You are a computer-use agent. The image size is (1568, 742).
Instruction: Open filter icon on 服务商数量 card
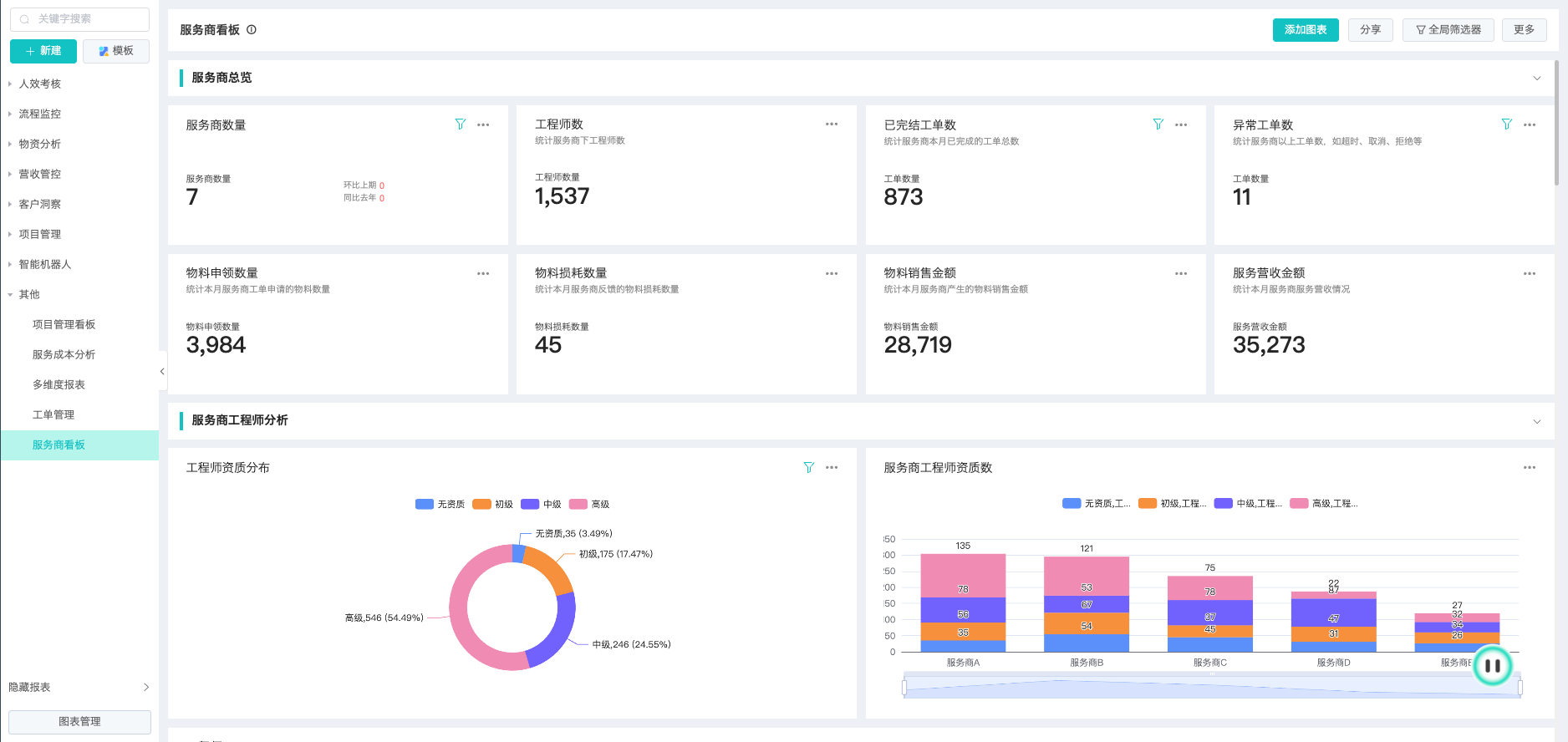tap(461, 125)
